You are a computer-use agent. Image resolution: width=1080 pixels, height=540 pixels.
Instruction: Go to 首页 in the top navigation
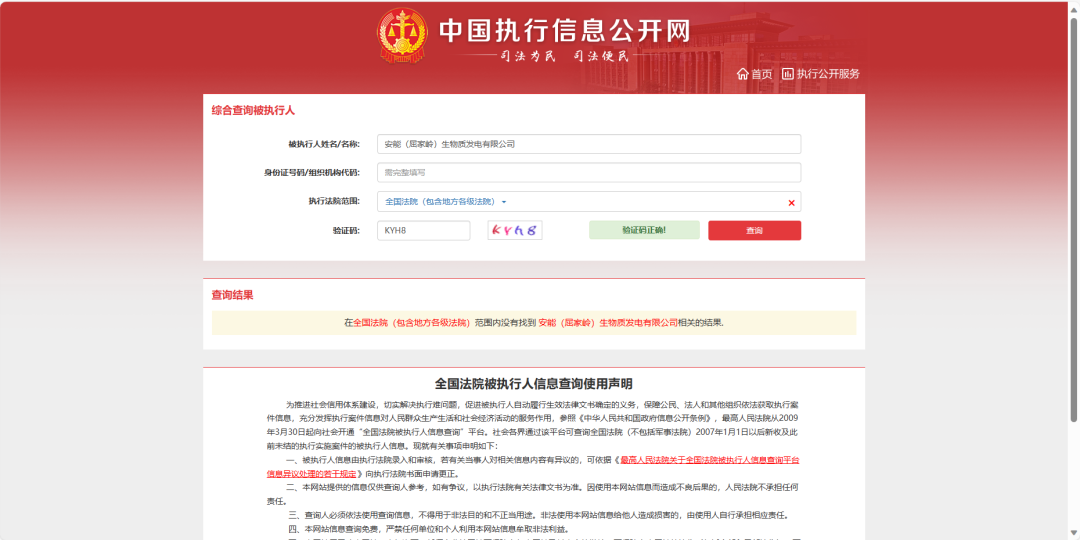[761, 74]
